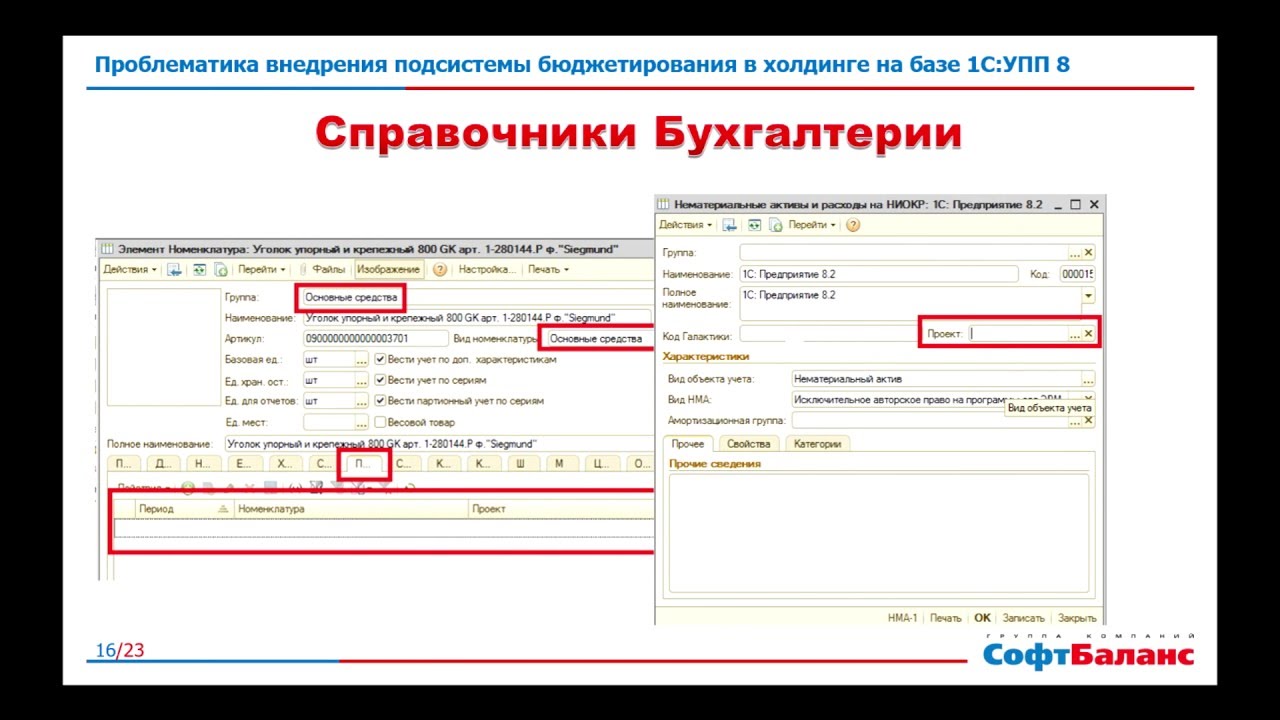Open Действия menu in Номенклатура window
1280x720 pixels.
pos(130,270)
